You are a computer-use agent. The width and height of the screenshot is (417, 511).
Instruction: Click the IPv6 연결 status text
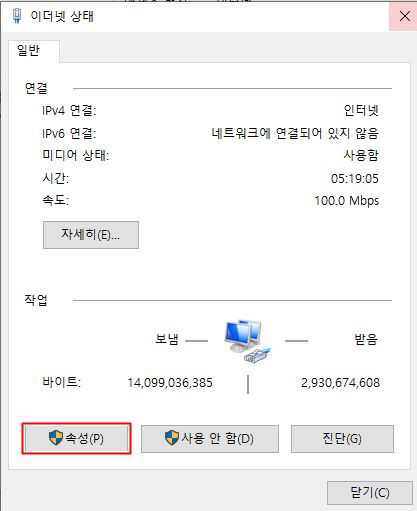(295, 133)
